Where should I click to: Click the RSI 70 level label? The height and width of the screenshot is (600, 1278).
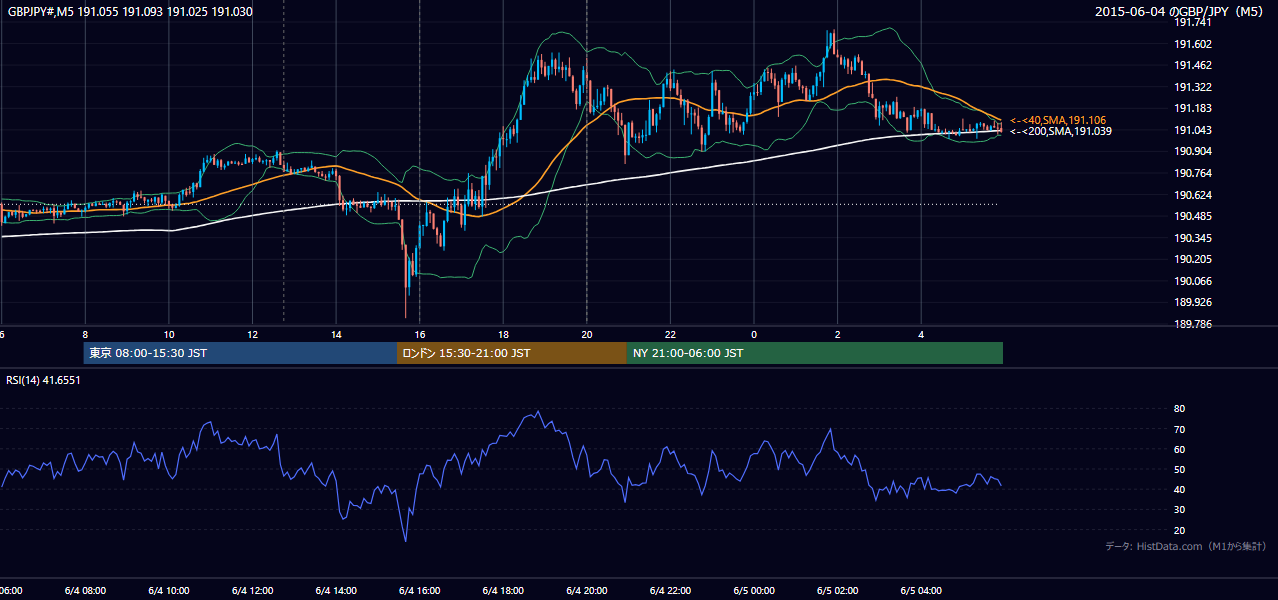[1179, 429]
